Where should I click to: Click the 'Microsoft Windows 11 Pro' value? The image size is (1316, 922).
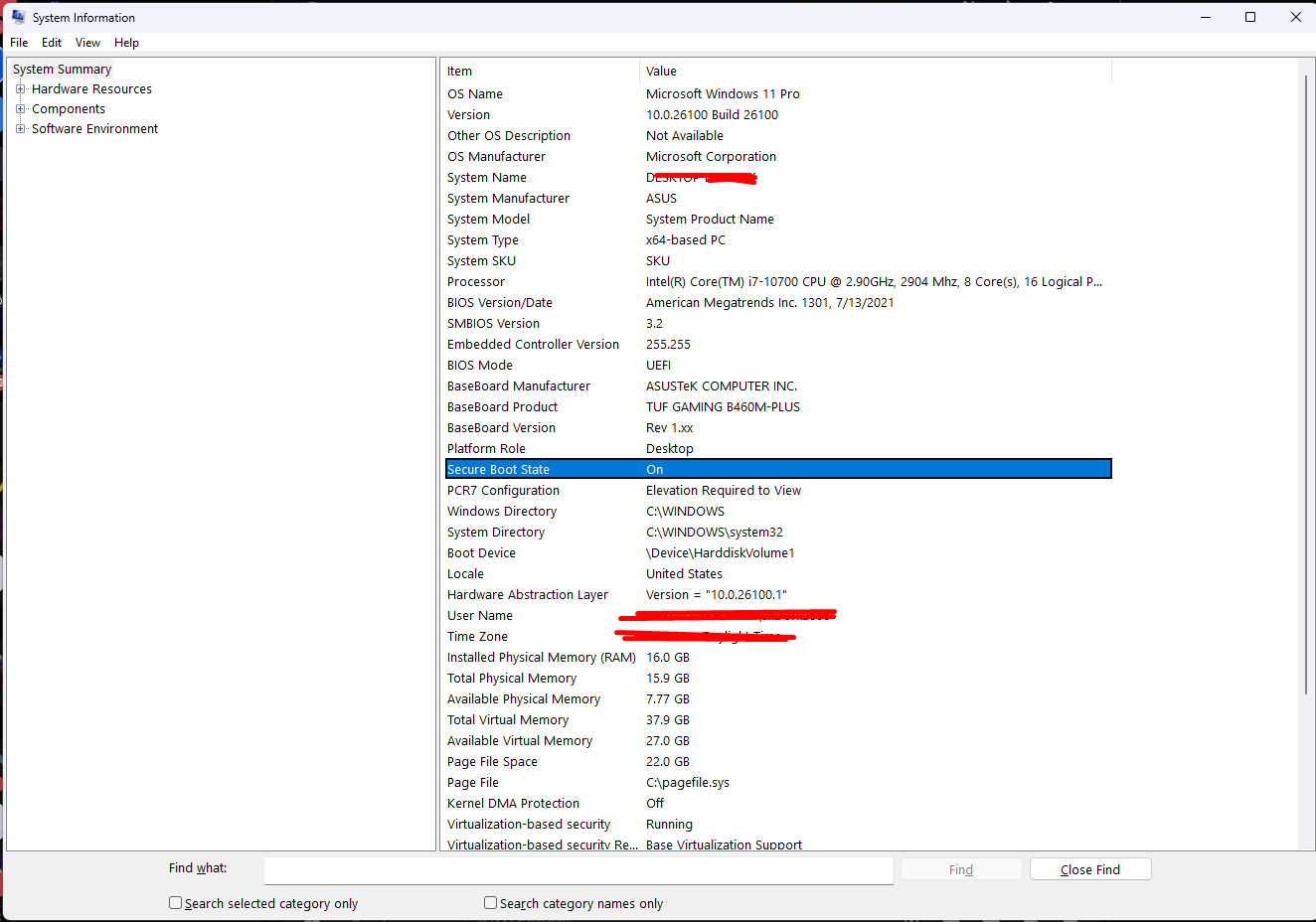pos(723,93)
